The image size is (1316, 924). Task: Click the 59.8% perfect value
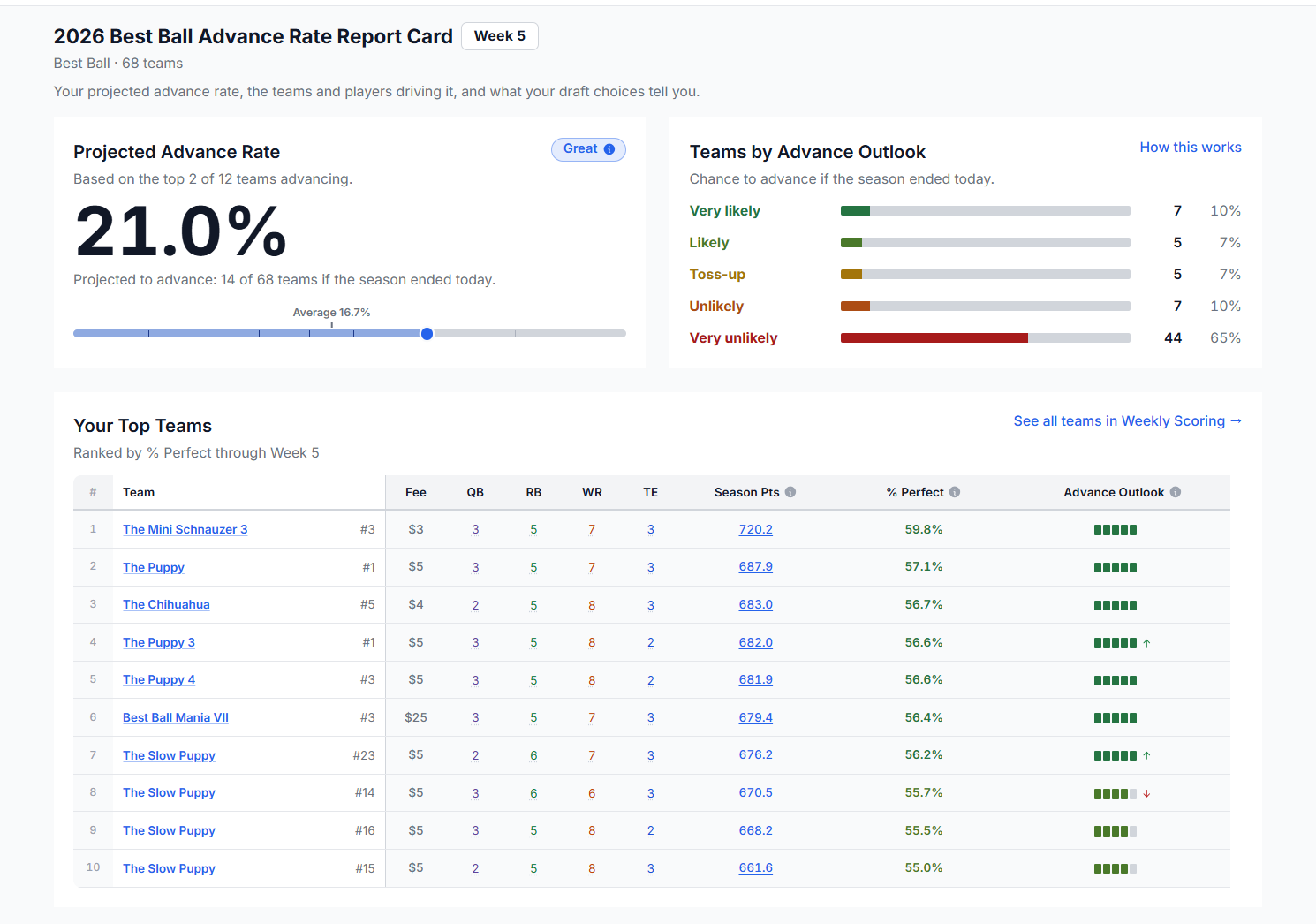tap(924, 529)
